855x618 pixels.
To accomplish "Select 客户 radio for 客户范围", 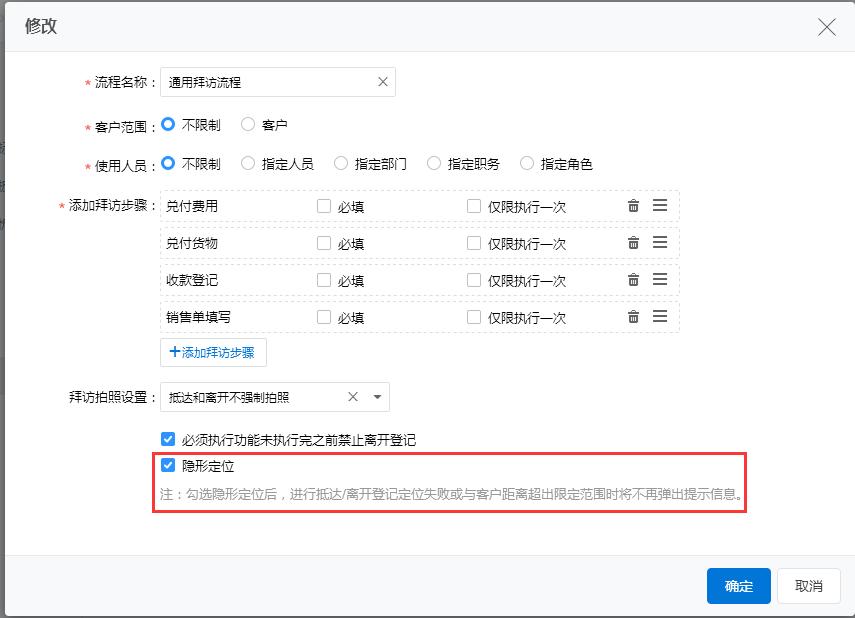I will (x=248, y=125).
